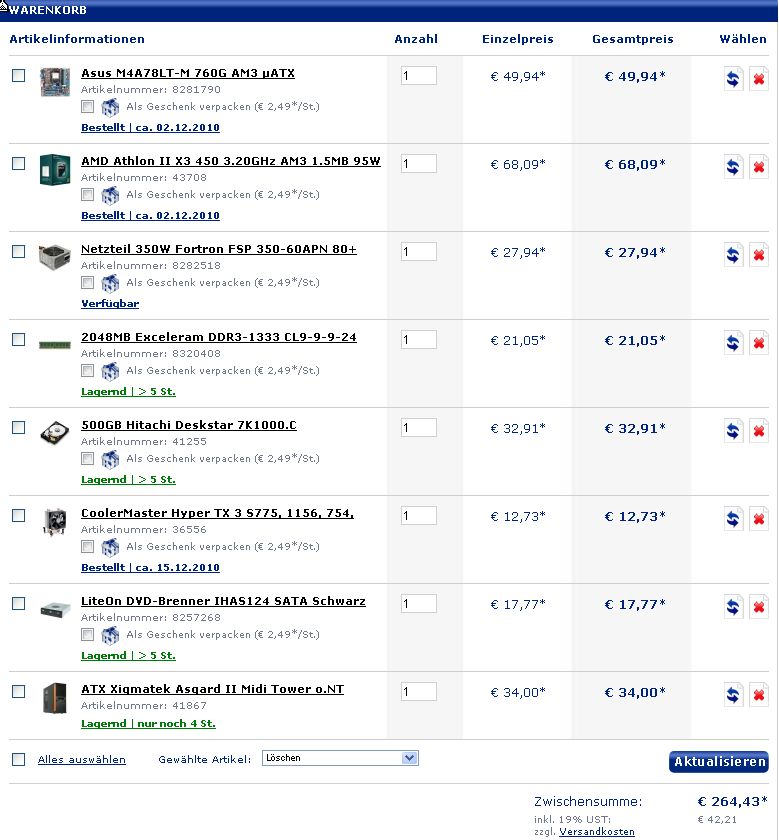Click update icon for CoolerMaster Hyper TX 3
Image resolution: width=779 pixels, height=840 pixels.
[x=733, y=519]
